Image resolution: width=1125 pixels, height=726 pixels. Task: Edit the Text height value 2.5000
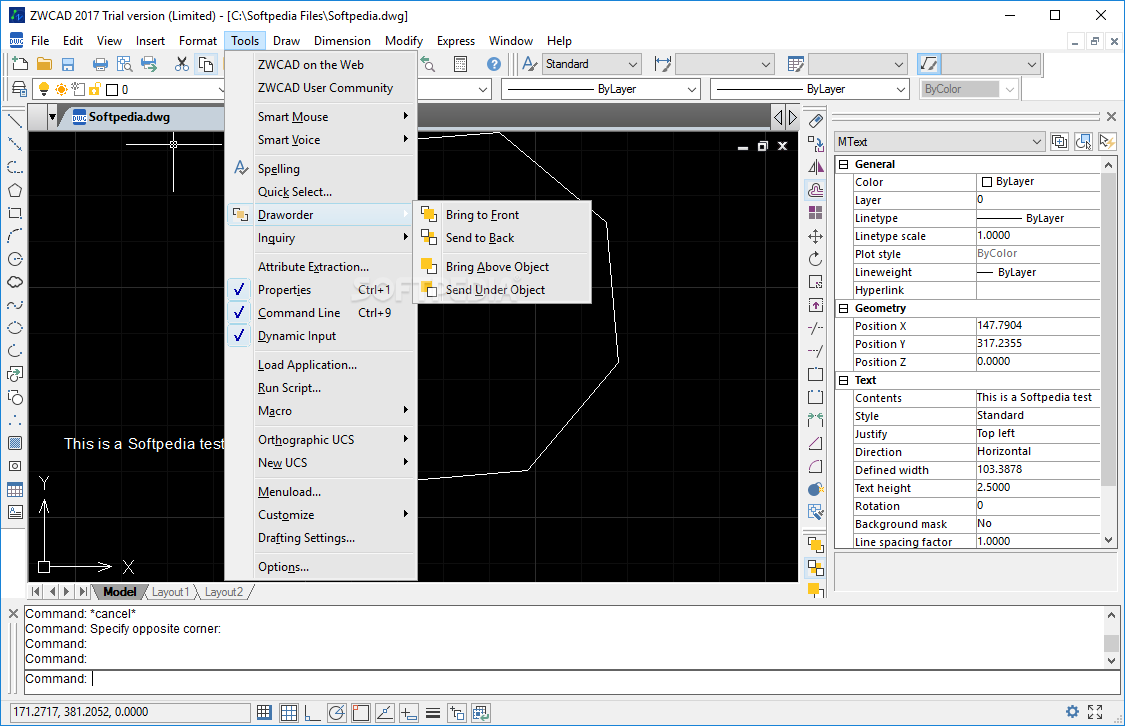1037,488
